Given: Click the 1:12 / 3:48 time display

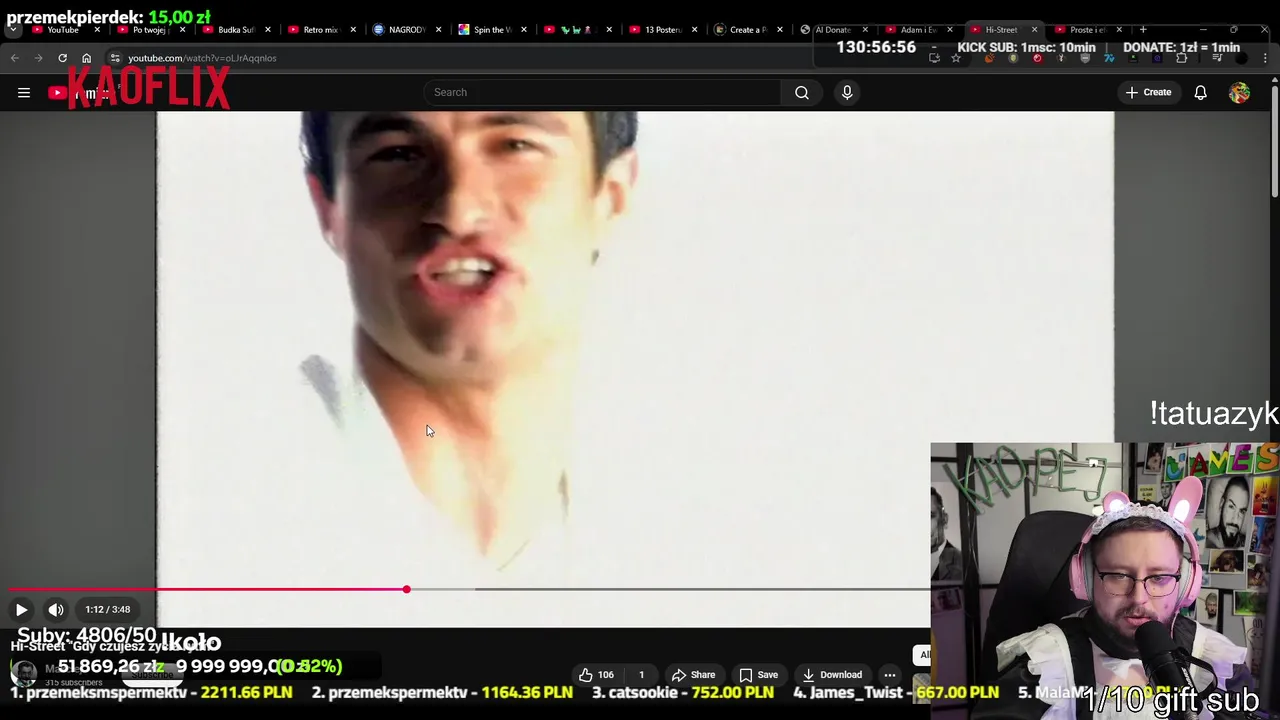Looking at the screenshot, I should click(108, 609).
